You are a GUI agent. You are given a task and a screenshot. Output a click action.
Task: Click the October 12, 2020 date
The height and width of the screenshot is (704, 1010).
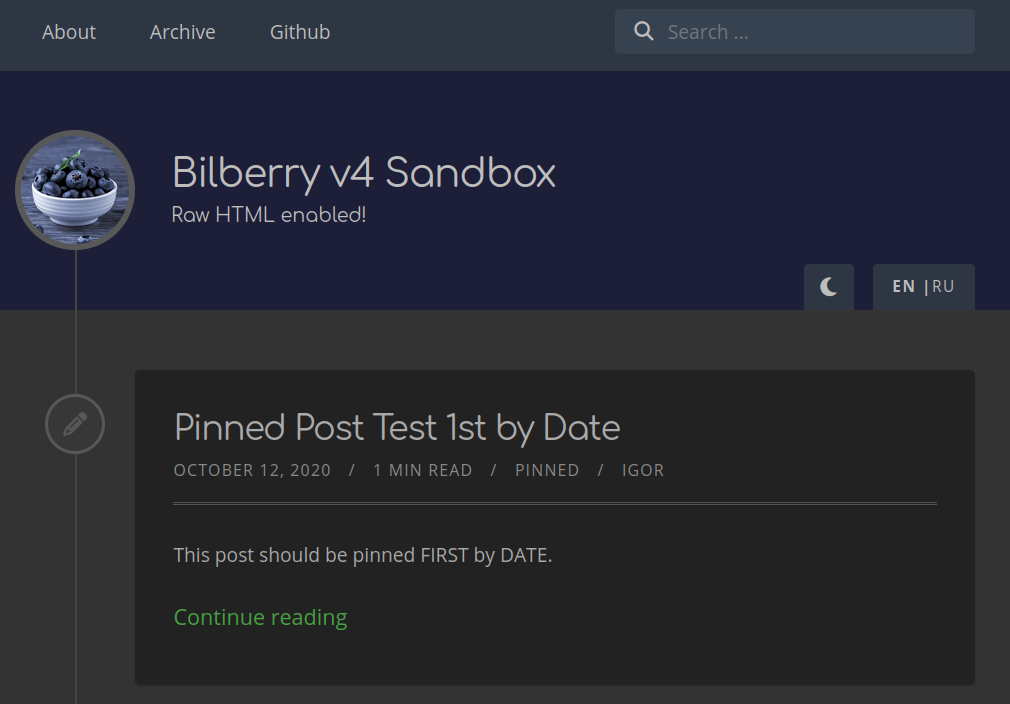pyautogui.click(x=252, y=470)
